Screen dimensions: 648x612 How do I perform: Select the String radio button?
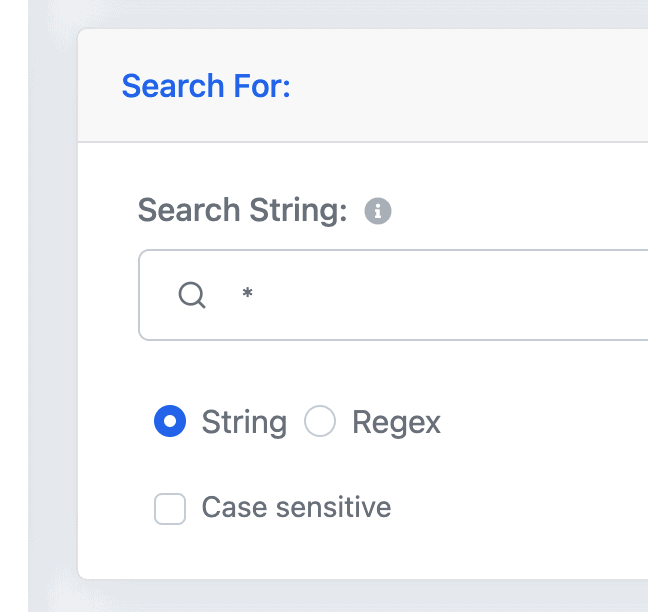[x=170, y=421]
